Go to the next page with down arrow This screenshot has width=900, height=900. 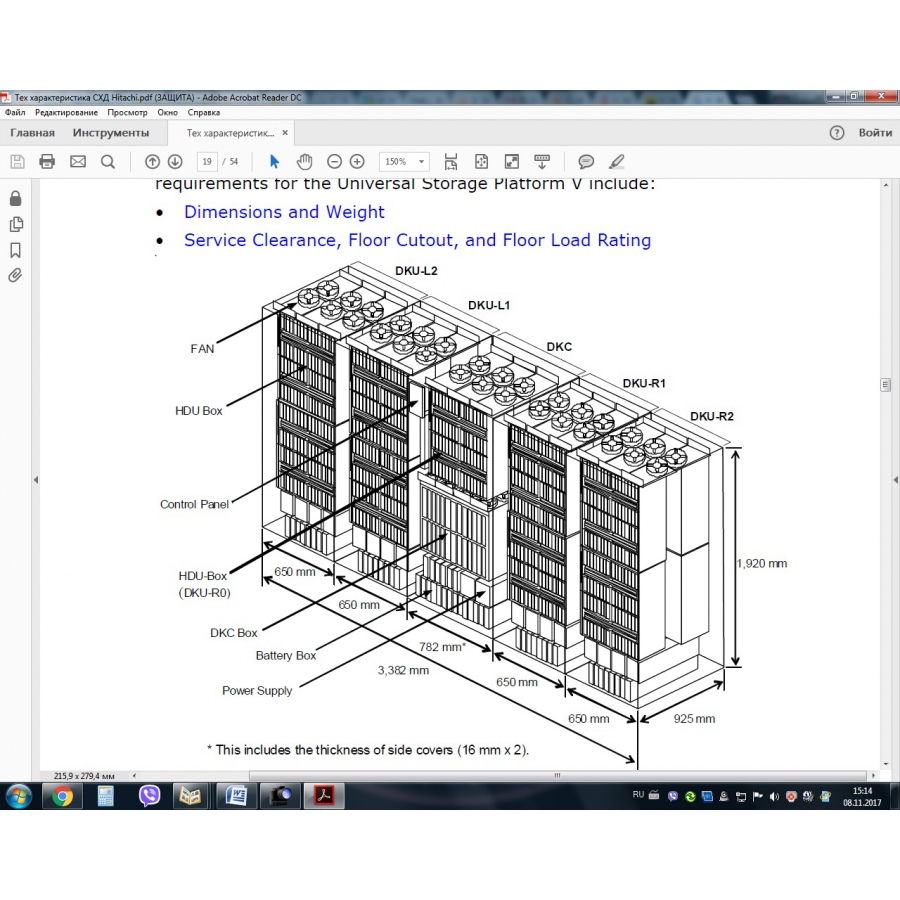(x=175, y=161)
